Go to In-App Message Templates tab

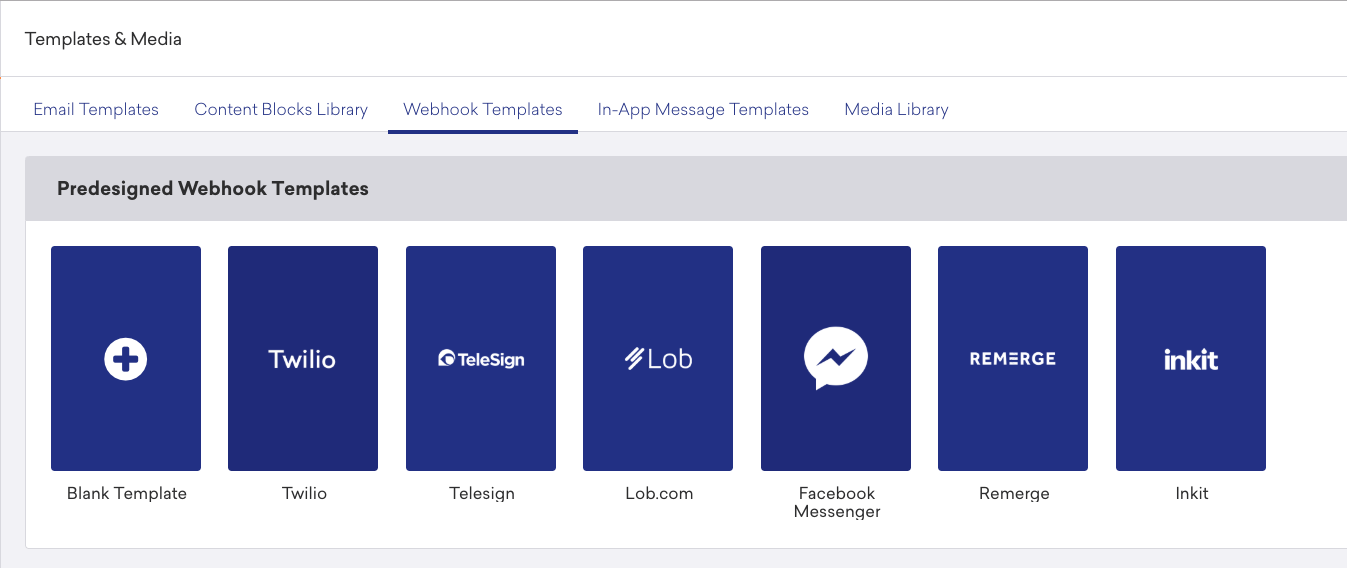[x=703, y=109]
